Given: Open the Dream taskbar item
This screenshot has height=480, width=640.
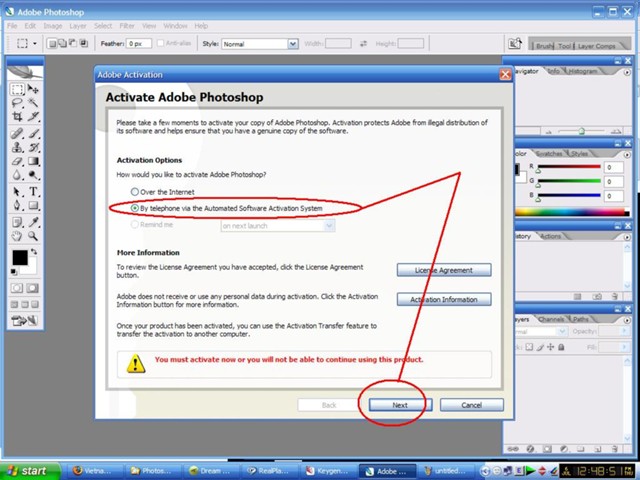Looking at the screenshot, I should tap(211, 471).
